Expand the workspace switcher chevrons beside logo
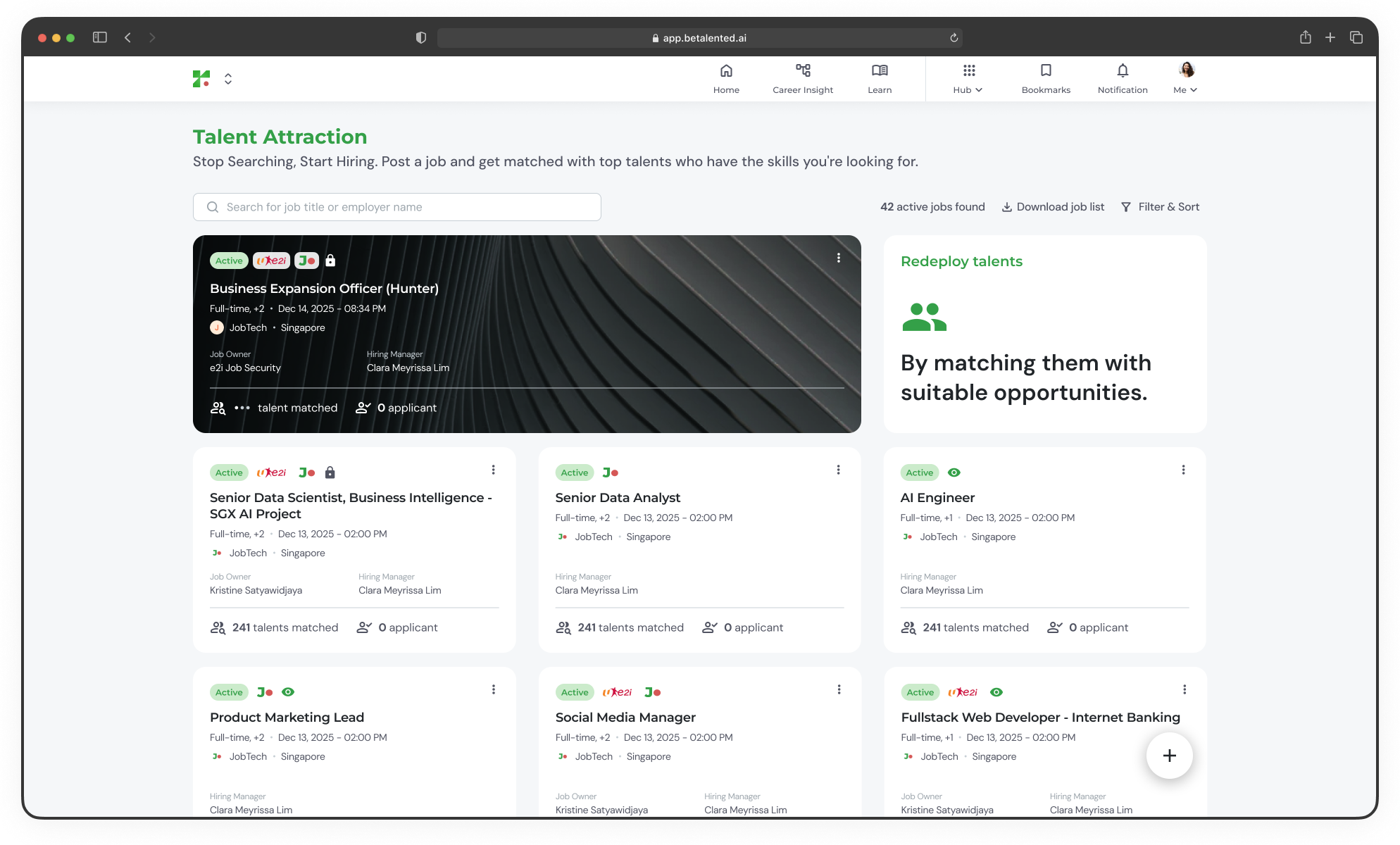Viewport: 1400px width, 845px height. pos(228,79)
